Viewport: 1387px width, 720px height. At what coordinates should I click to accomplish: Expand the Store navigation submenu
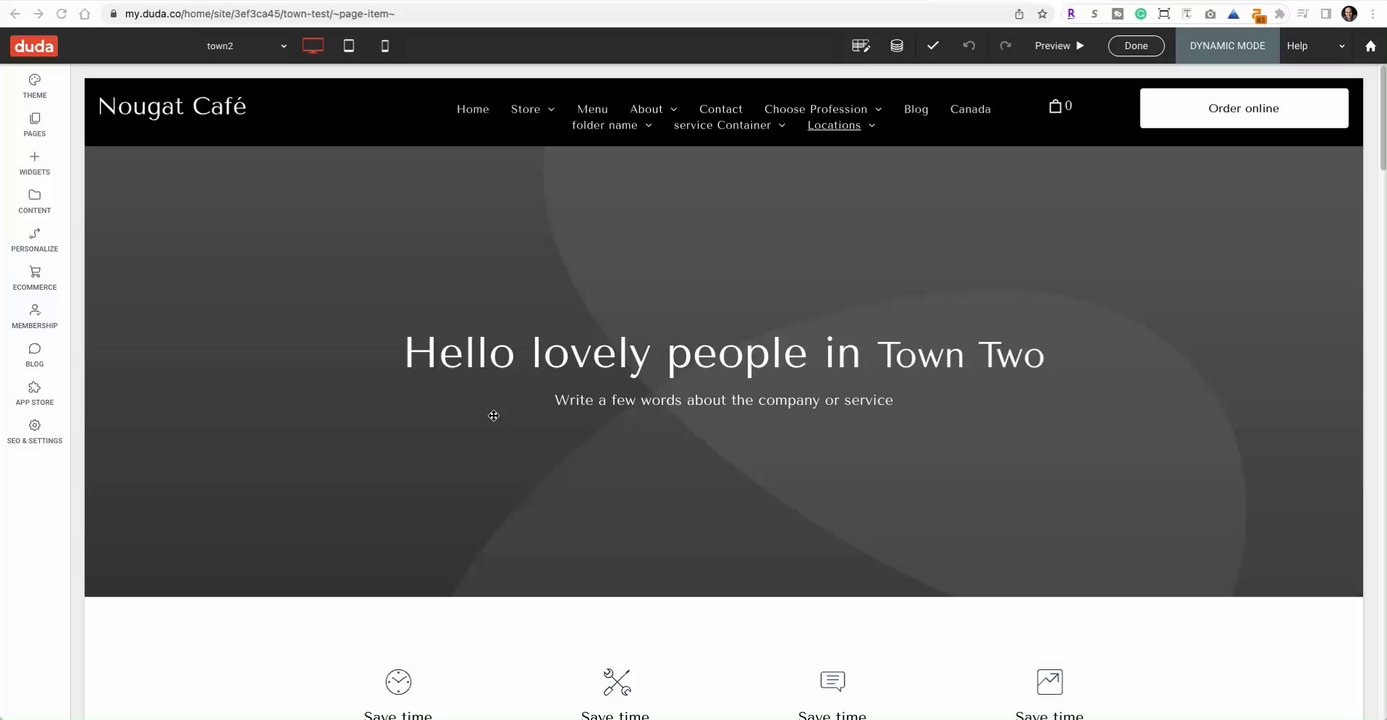533,109
